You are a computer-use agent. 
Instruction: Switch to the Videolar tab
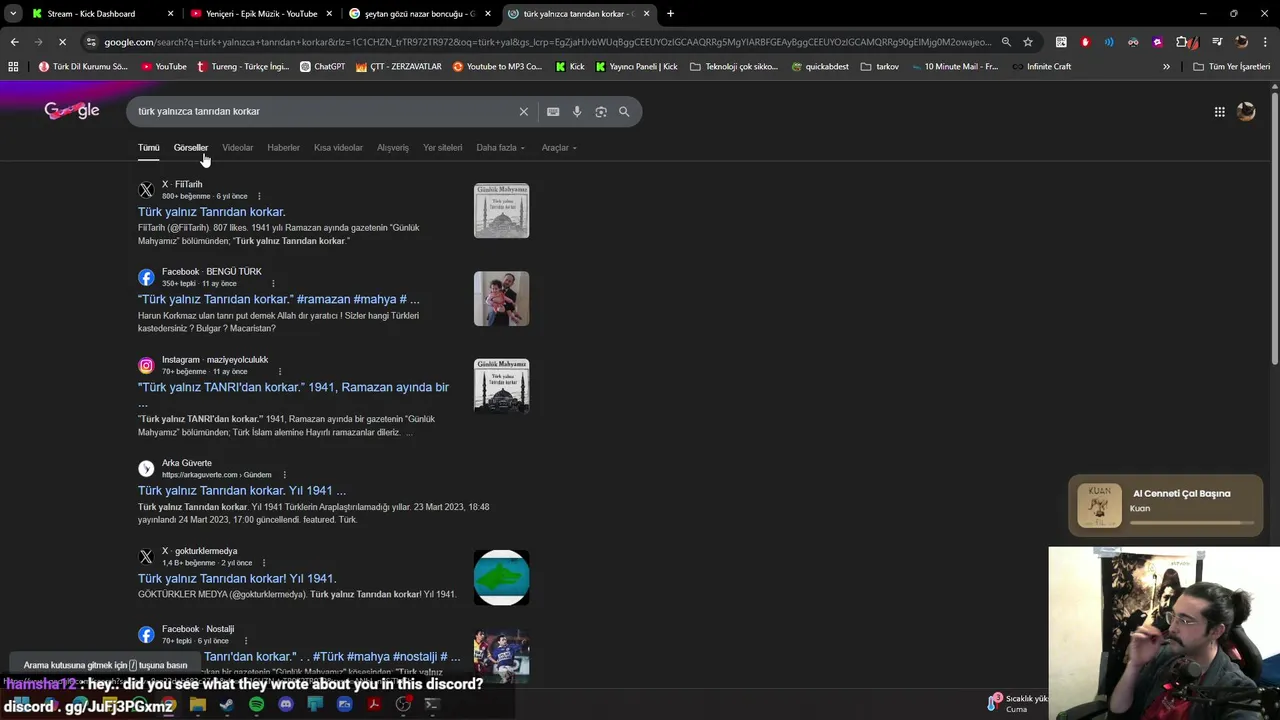tap(238, 148)
